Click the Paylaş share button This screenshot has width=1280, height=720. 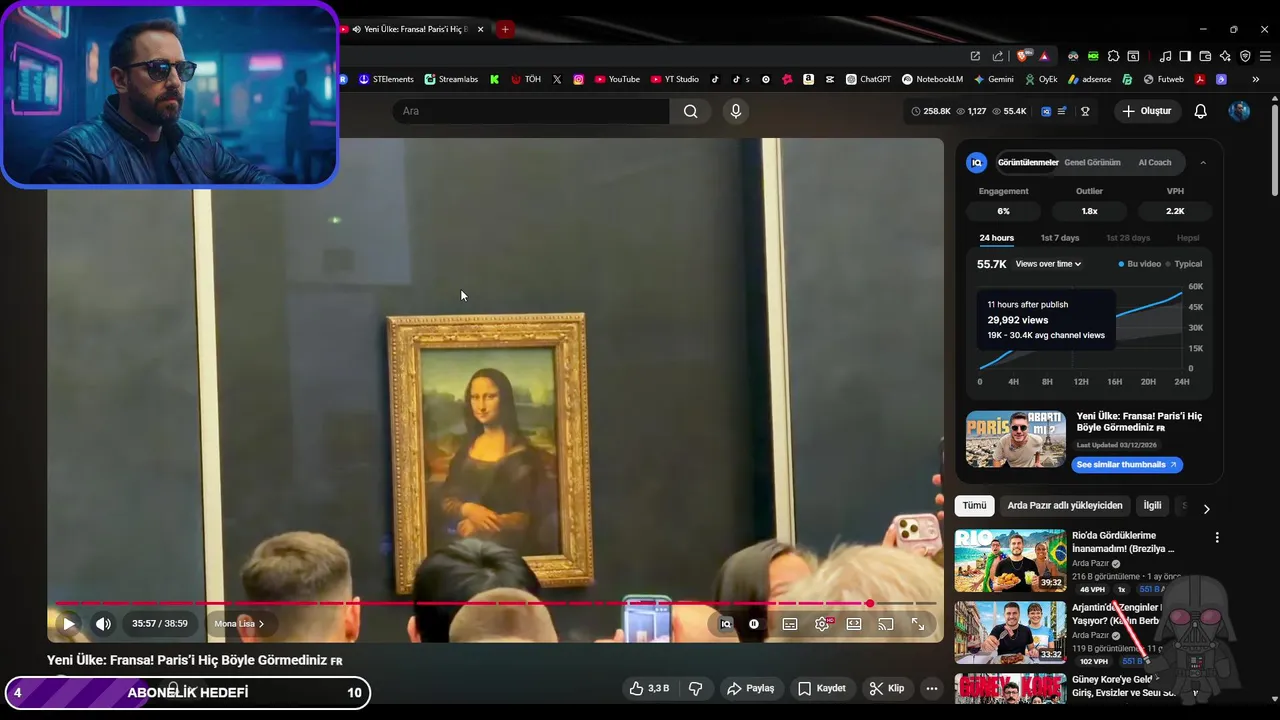[x=751, y=688]
